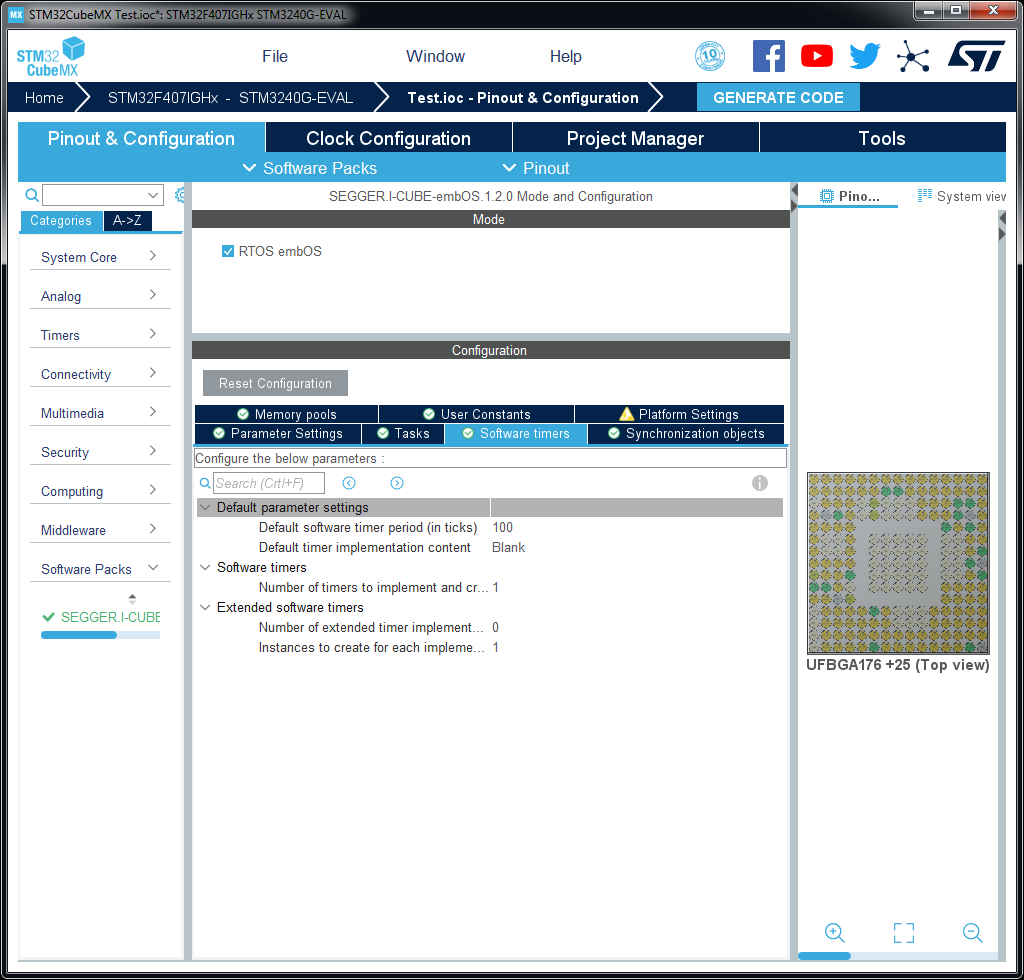Open the ST Facebook page icon
1024x980 pixels.
pyautogui.click(x=768, y=56)
